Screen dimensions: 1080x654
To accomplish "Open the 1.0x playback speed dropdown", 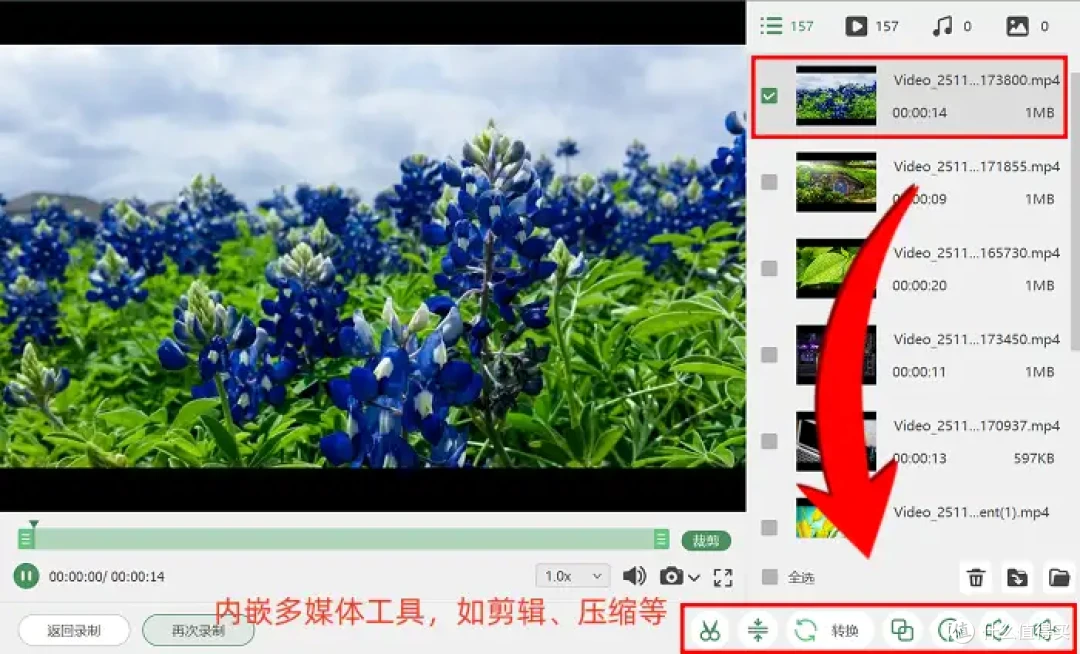I will coord(572,576).
